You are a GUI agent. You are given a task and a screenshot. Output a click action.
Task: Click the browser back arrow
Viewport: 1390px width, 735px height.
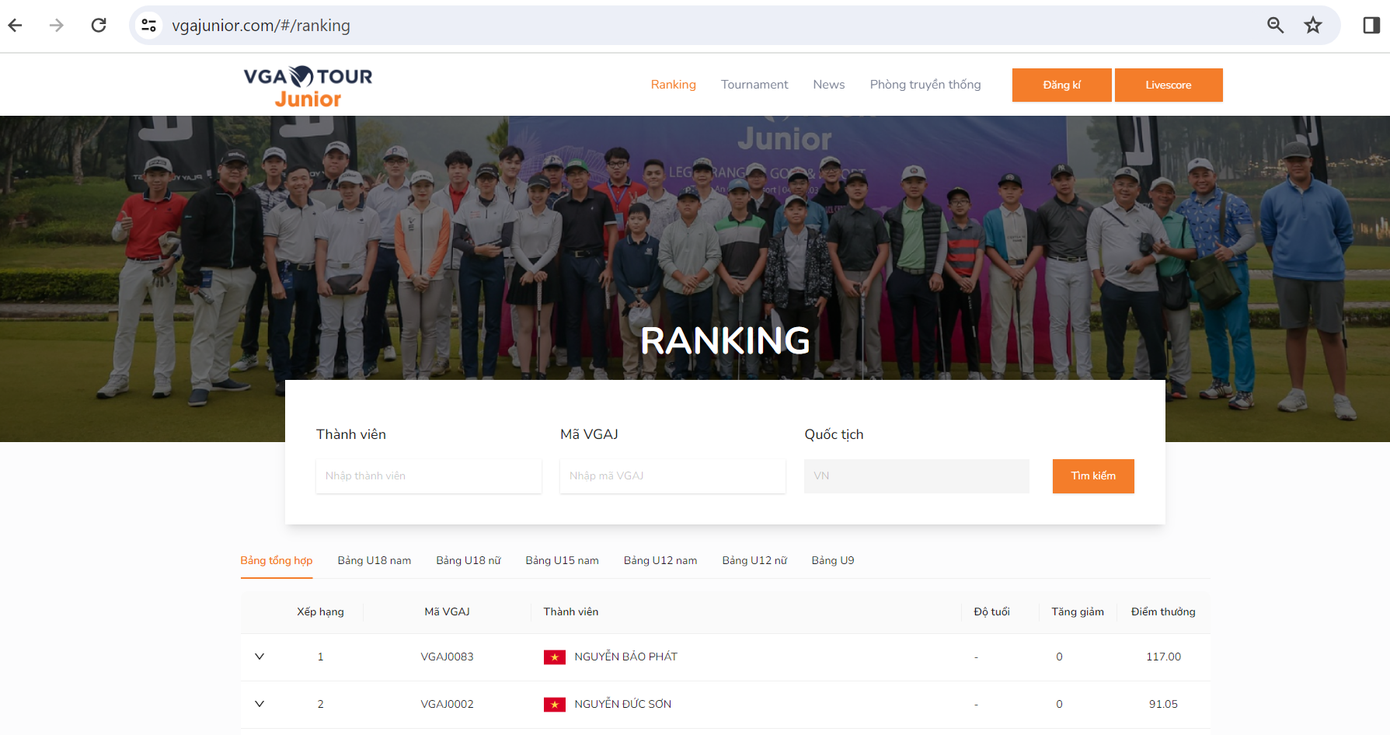[16, 25]
